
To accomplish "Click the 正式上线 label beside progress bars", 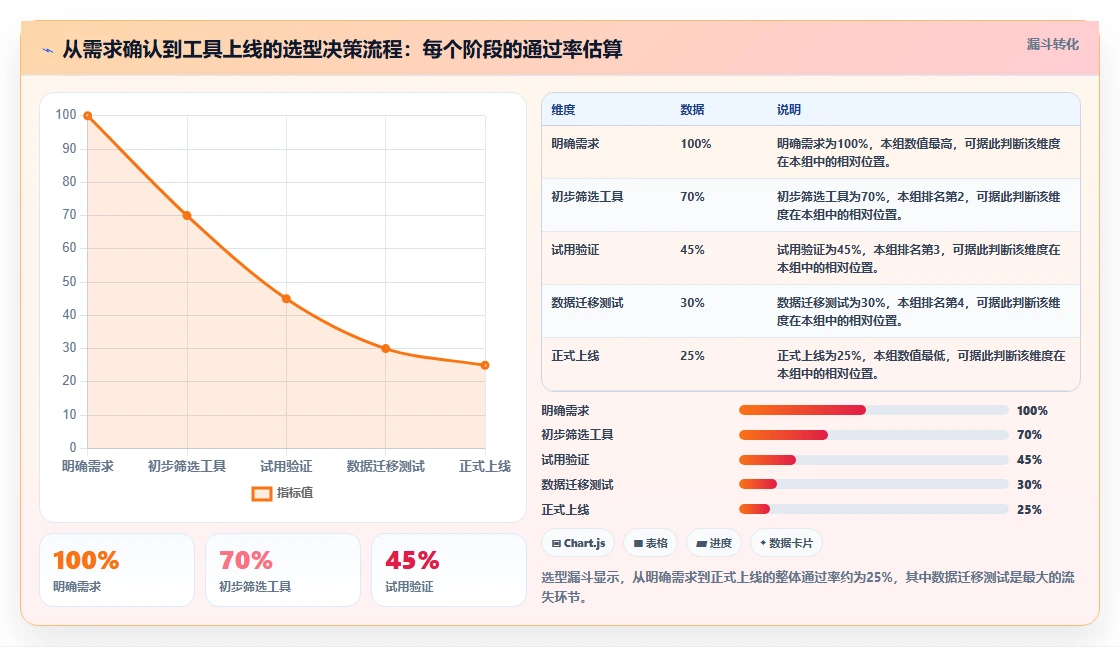I will click(x=565, y=510).
